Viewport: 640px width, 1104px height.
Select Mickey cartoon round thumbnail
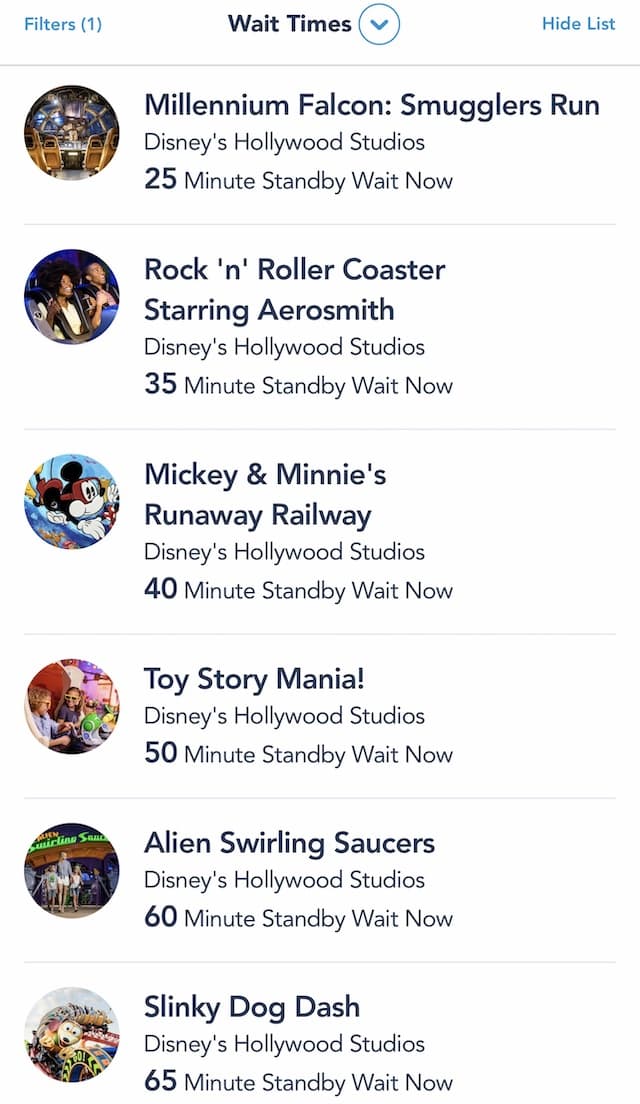pyautogui.click(x=72, y=501)
